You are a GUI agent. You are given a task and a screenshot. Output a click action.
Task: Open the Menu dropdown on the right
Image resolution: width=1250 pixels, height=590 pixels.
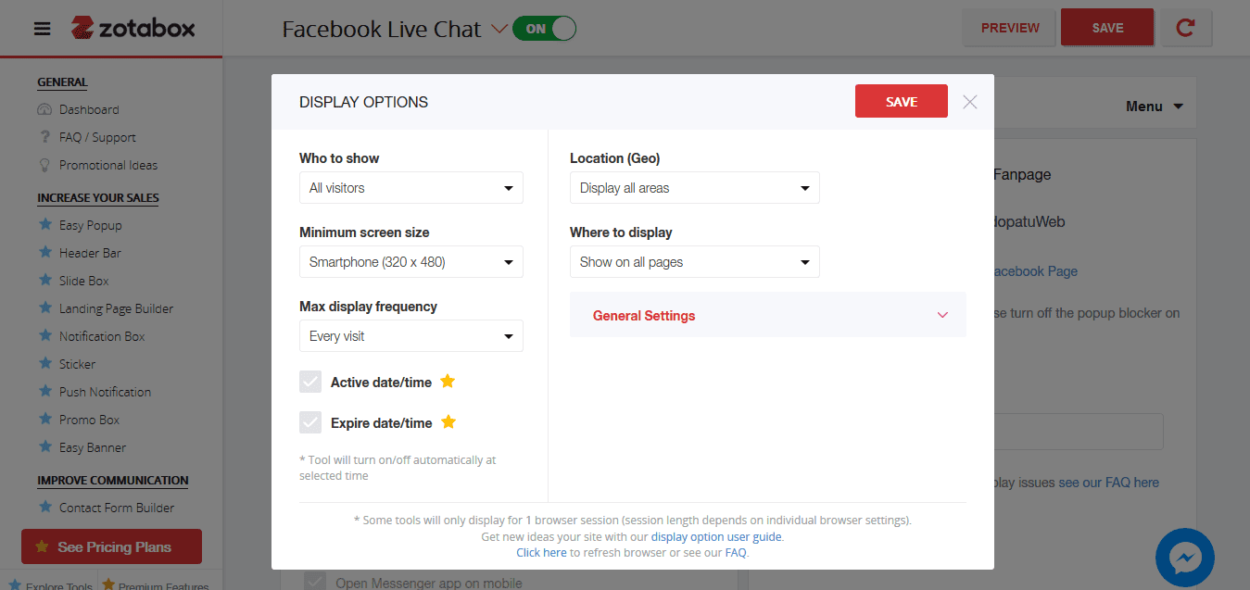click(1154, 106)
